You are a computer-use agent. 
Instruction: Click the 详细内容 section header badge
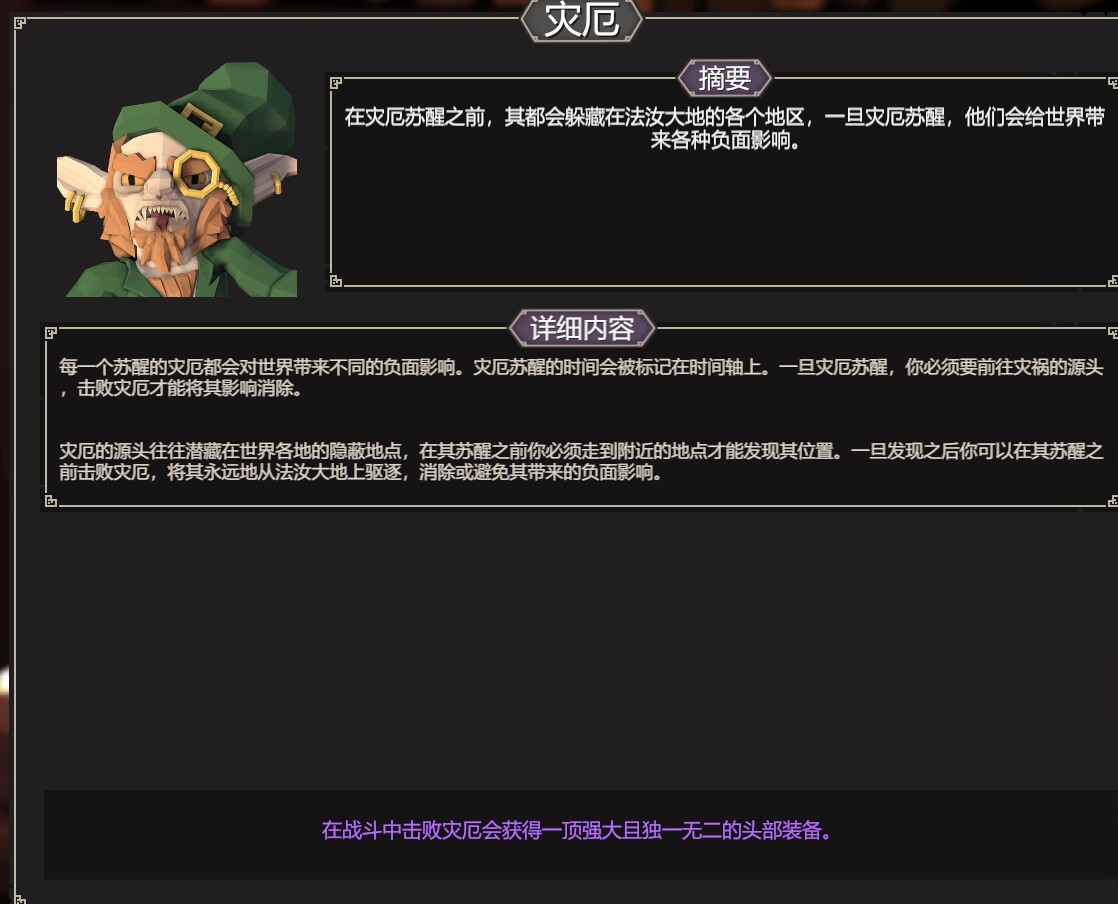582,329
